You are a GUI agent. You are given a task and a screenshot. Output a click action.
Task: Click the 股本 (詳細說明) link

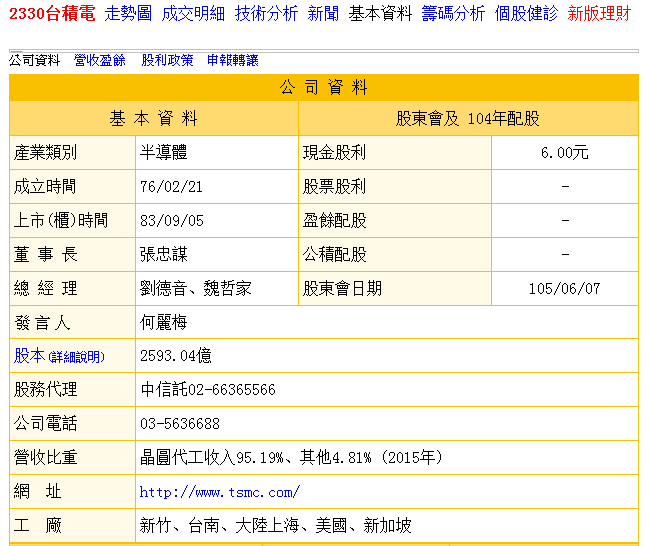(x=59, y=356)
